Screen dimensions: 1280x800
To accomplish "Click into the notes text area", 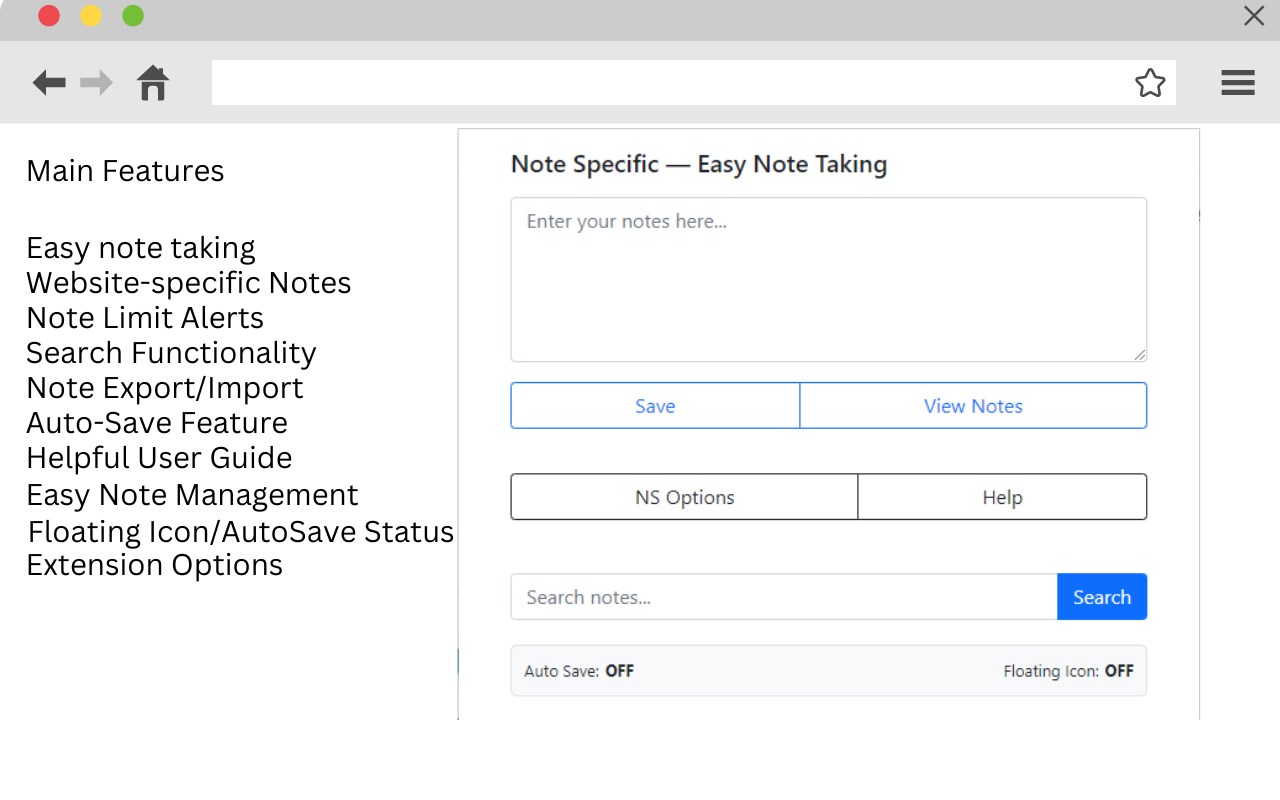I will click(x=828, y=280).
